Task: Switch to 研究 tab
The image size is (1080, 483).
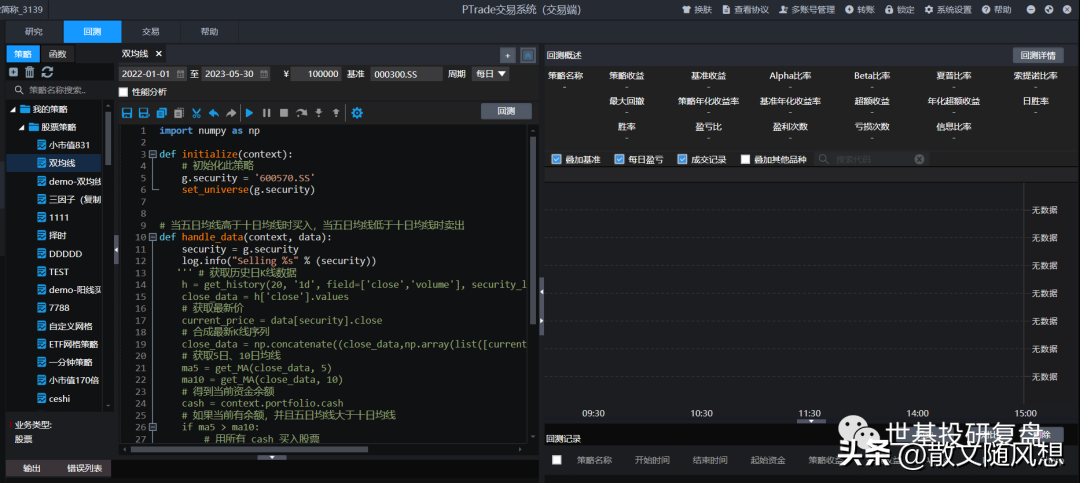Action: tap(34, 32)
